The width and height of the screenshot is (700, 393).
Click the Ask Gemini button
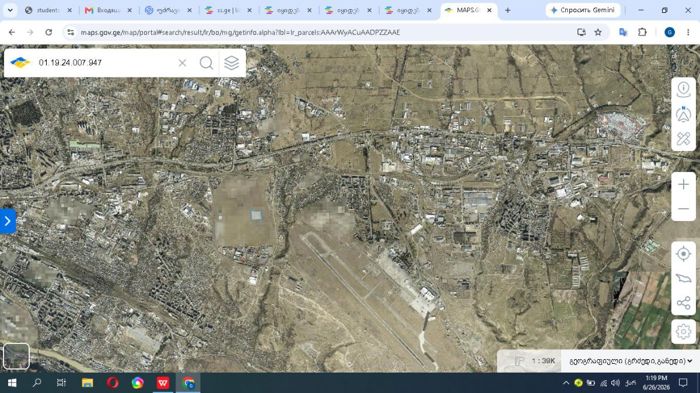[583, 10]
